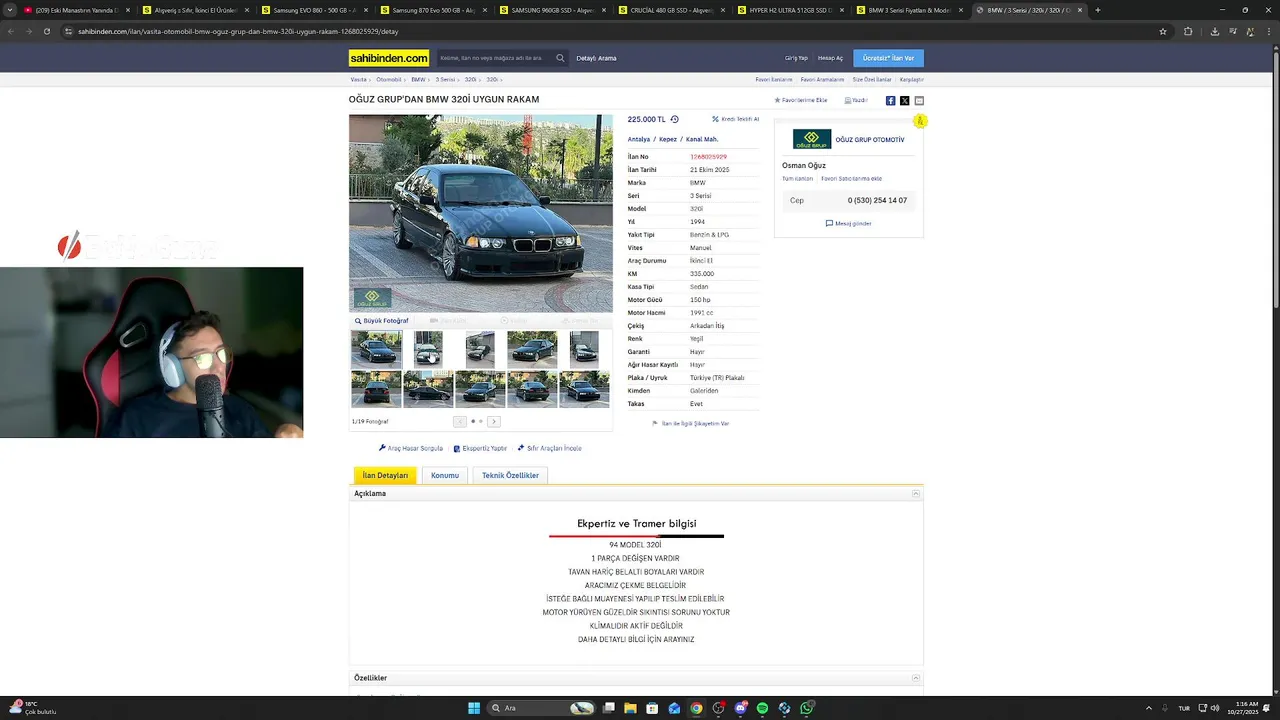The width and height of the screenshot is (1280, 720).
Task: Open Detaylı Arama
Action: 596,58
